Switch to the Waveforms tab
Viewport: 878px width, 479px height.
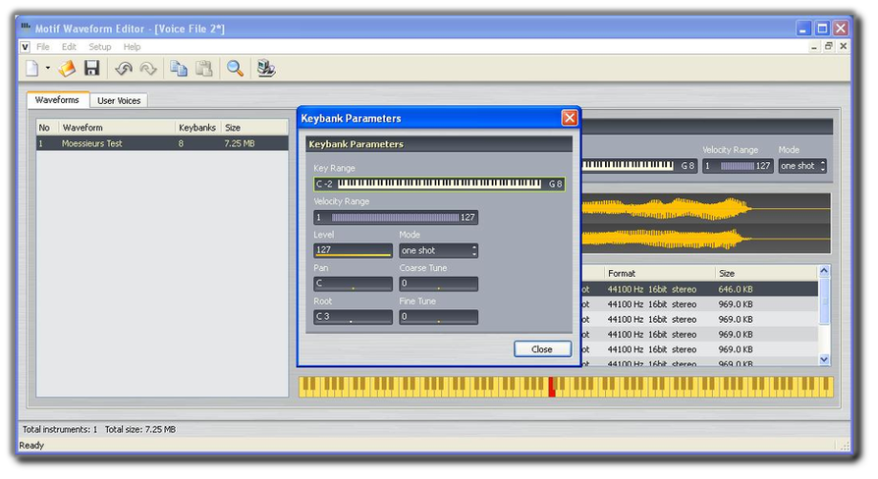[x=57, y=100]
